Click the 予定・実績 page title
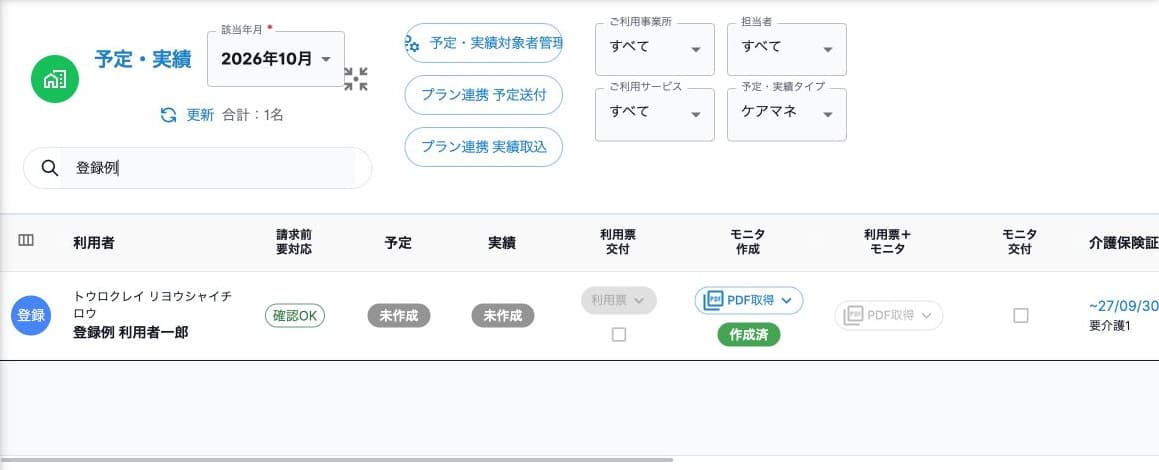1159x470 pixels. [143, 59]
